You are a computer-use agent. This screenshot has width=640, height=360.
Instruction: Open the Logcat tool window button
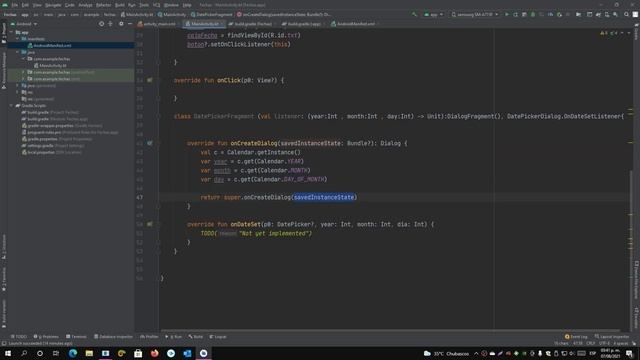click(218, 337)
